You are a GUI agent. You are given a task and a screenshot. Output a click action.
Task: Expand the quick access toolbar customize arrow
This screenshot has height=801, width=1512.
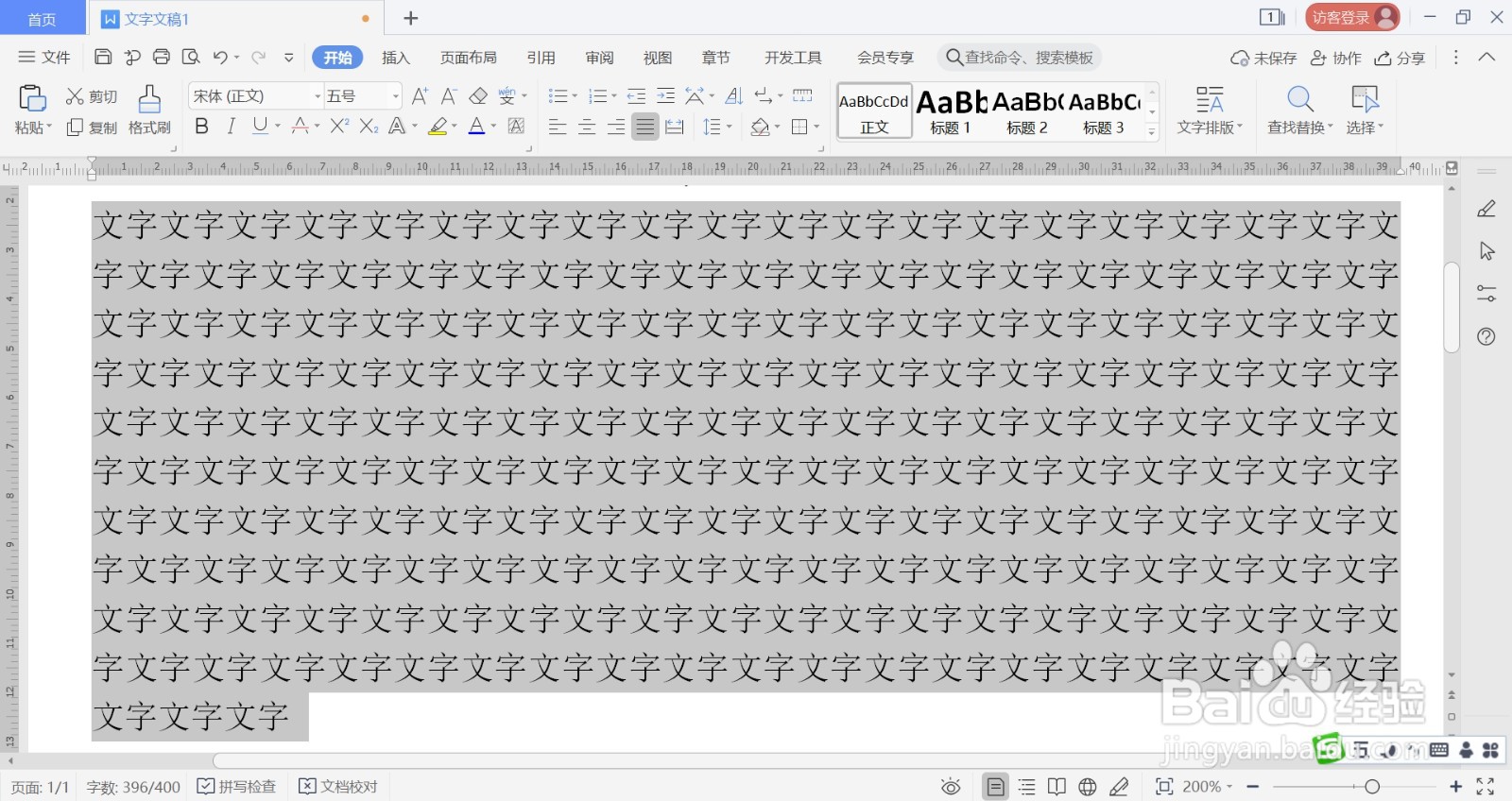coord(288,58)
